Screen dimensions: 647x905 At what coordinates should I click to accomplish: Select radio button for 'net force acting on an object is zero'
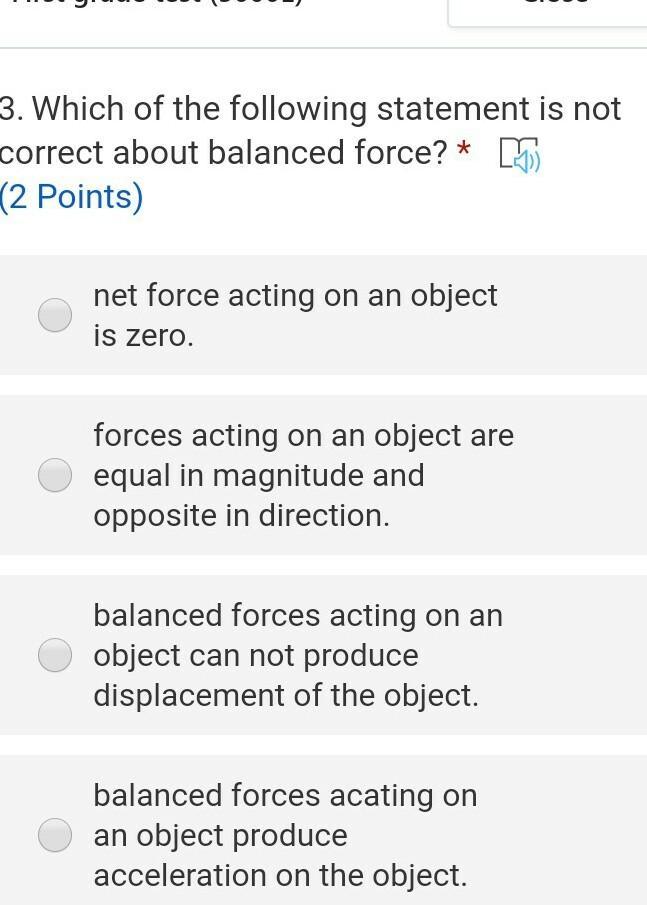[55, 315]
